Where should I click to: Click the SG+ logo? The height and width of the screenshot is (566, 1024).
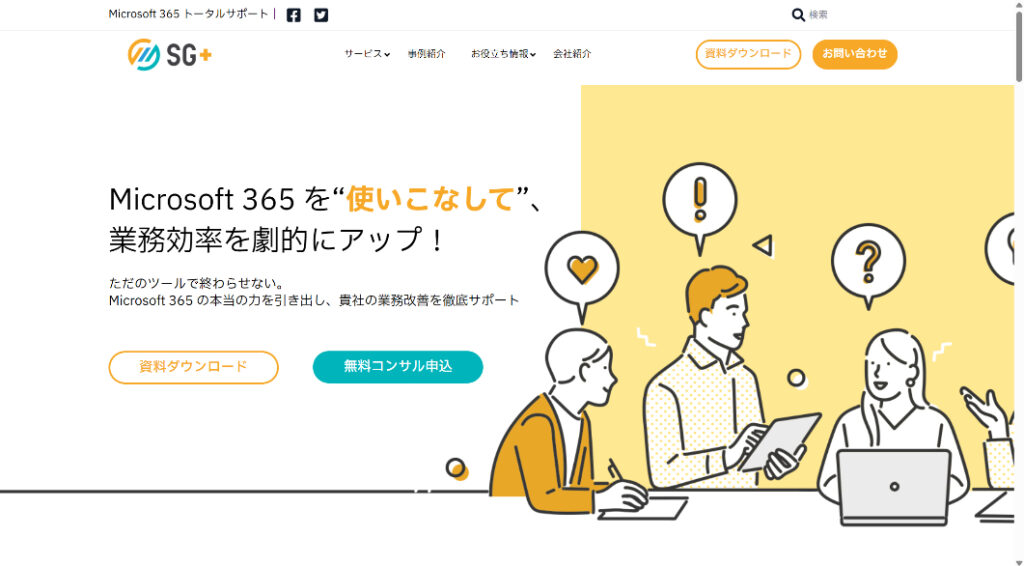pyautogui.click(x=170, y=54)
